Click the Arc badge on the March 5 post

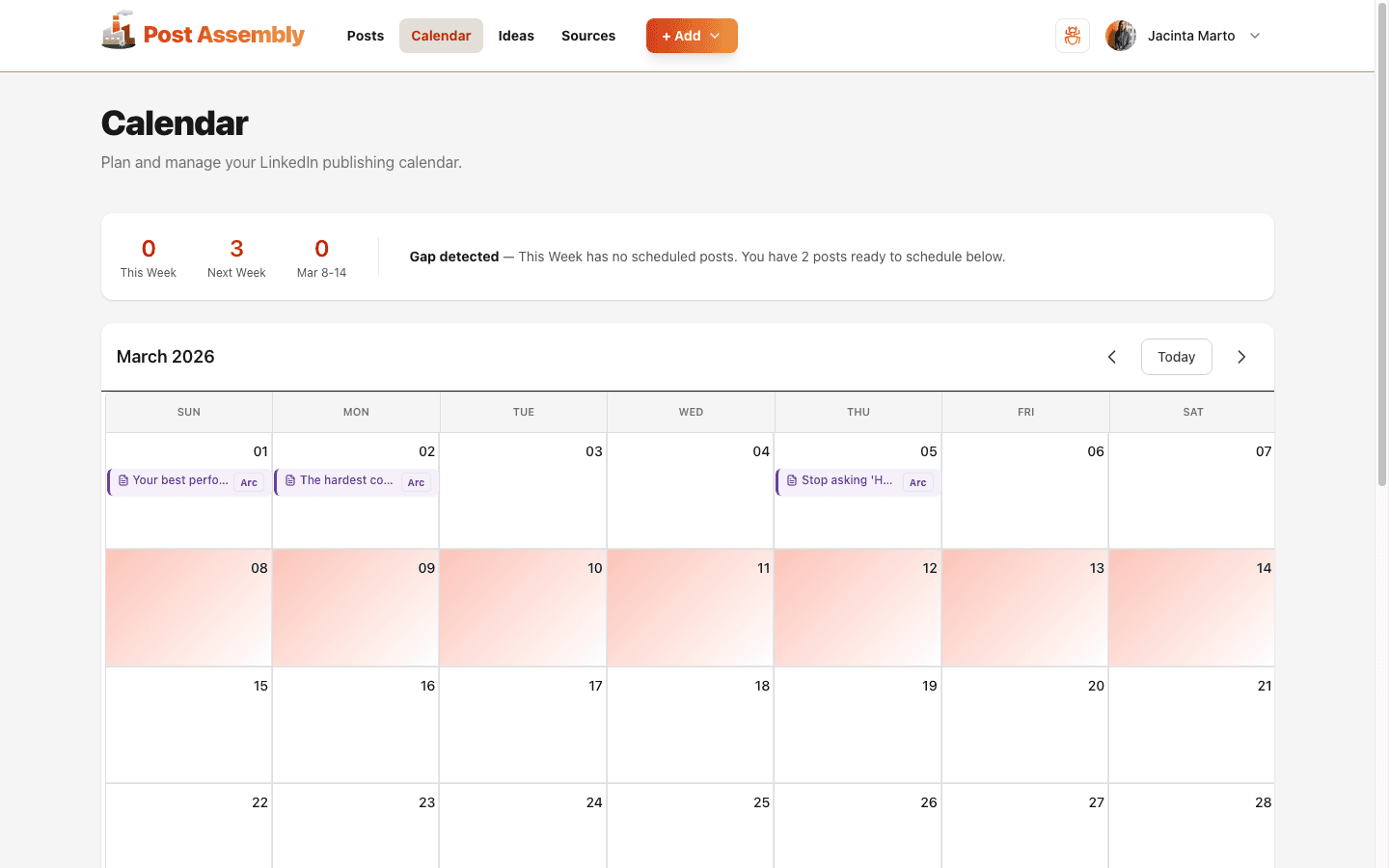[x=917, y=482]
